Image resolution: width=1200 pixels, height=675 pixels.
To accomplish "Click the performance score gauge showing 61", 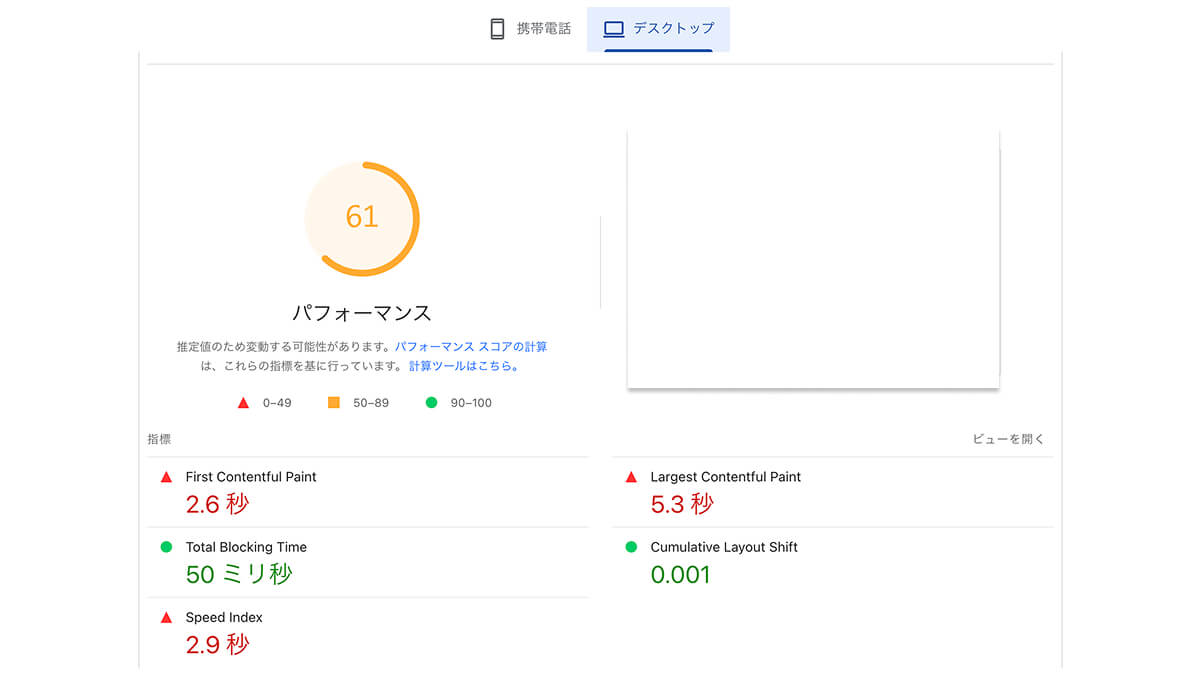I will (x=362, y=218).
